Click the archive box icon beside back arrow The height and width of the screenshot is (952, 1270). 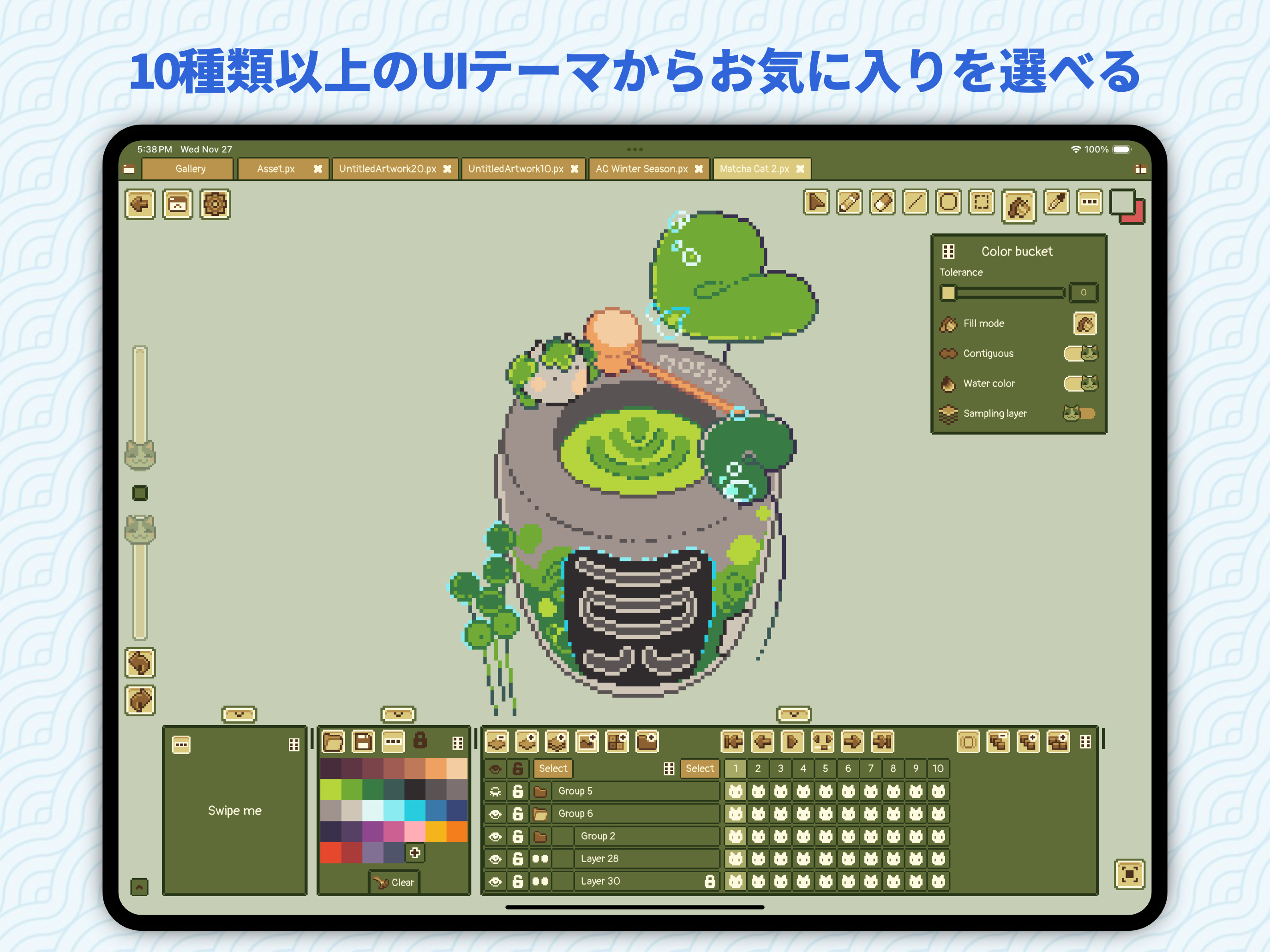177,204
